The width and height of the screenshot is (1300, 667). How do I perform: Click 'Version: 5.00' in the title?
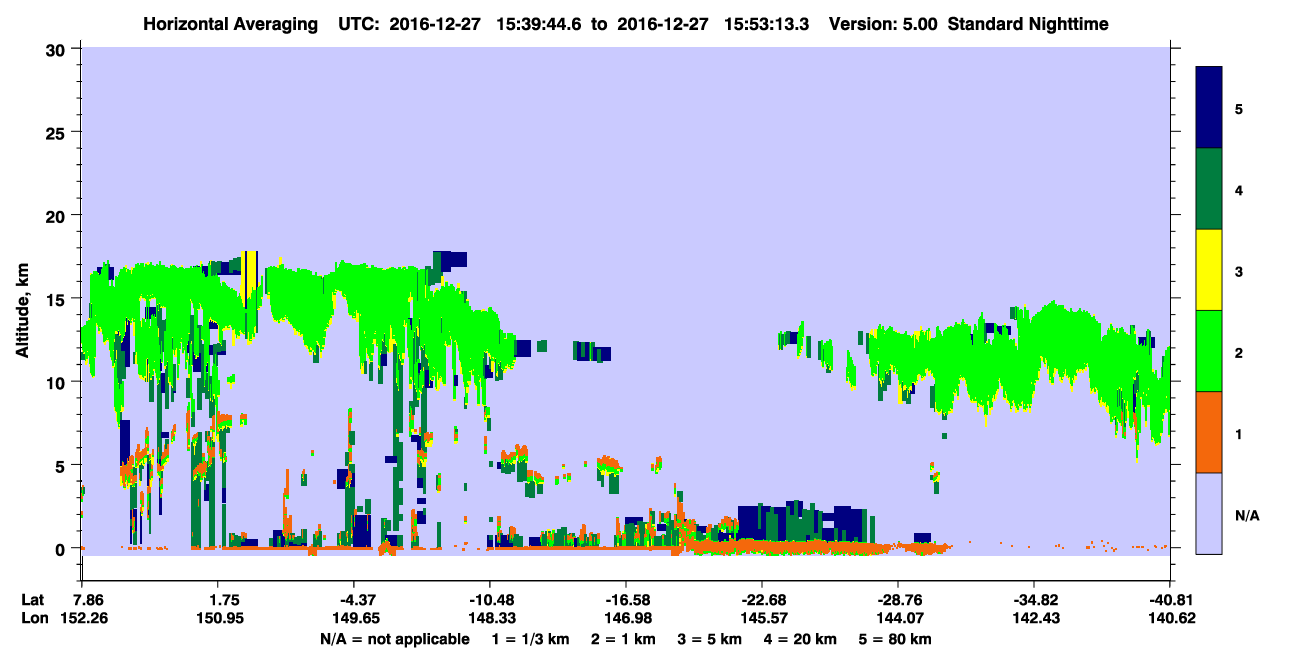(883, 23)
